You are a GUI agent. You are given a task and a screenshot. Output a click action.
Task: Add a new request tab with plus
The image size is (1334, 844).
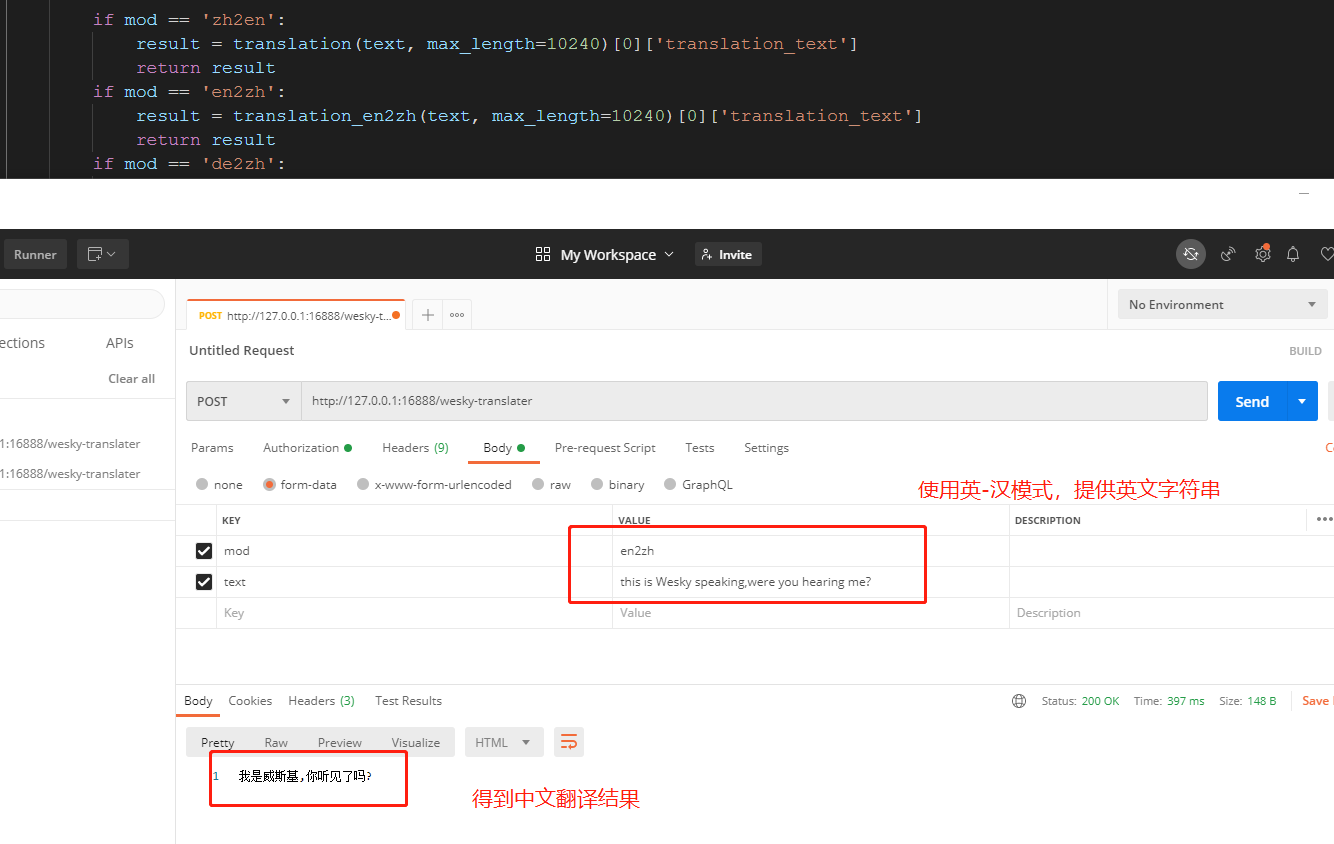point(427,315)
